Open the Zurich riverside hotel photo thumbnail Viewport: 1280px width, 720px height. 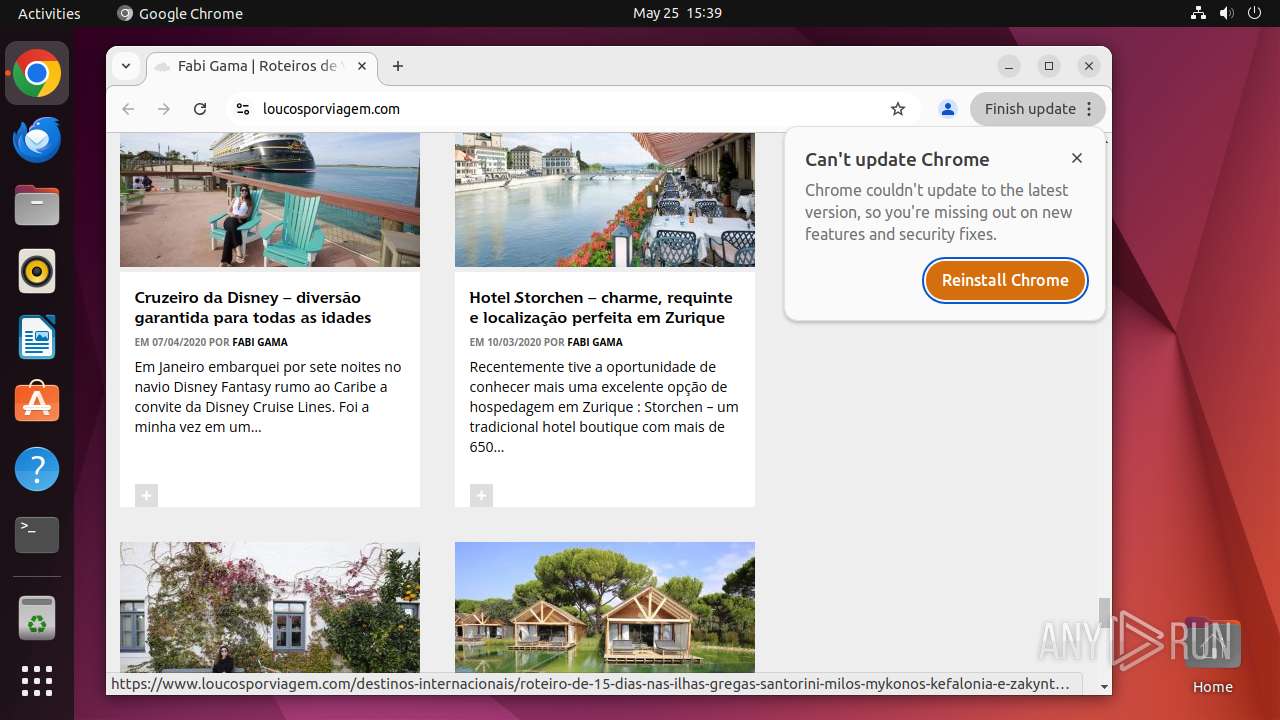[605, 199]
